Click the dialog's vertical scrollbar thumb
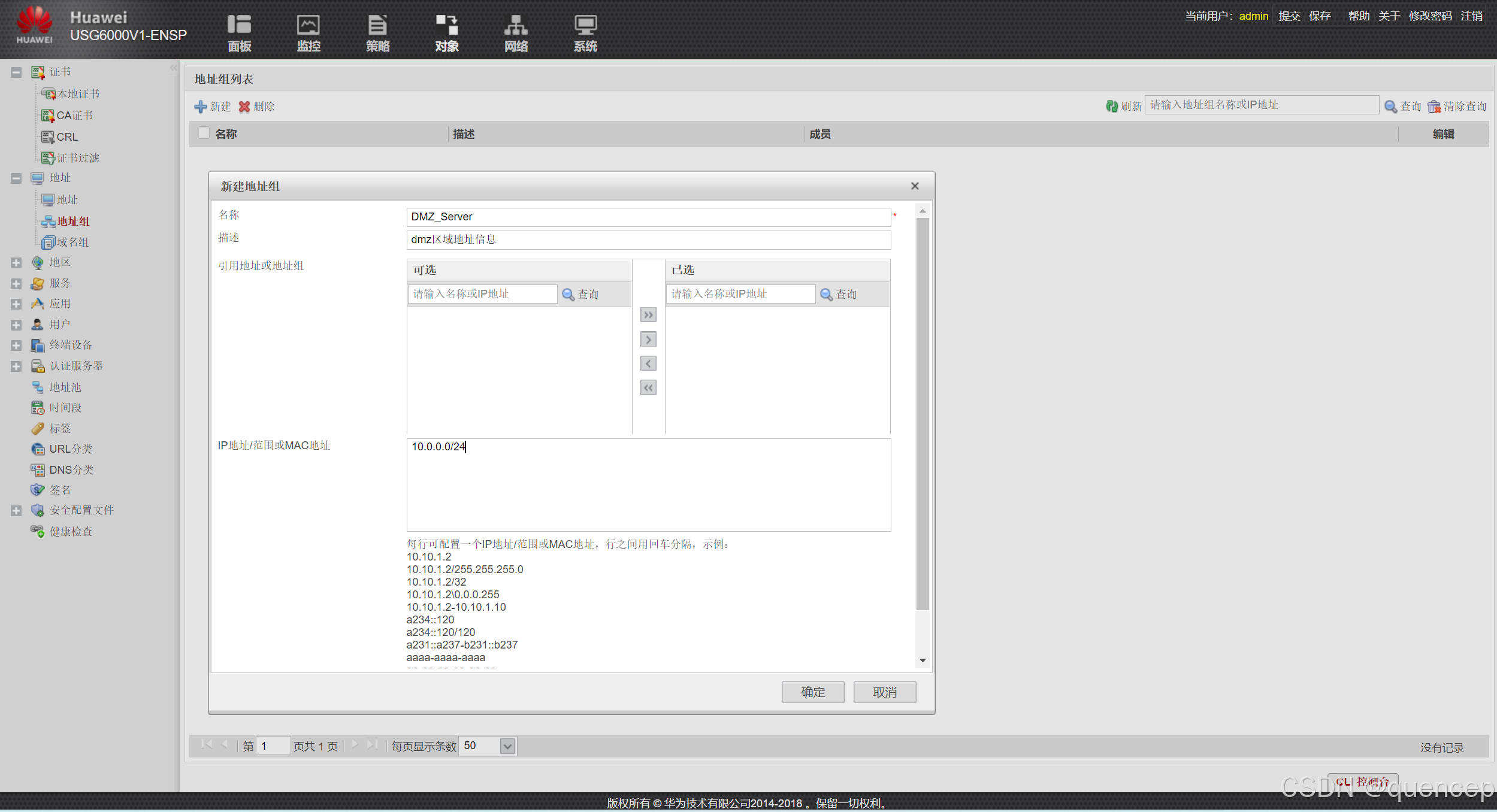1497x812 pixels. pos(923,413)
